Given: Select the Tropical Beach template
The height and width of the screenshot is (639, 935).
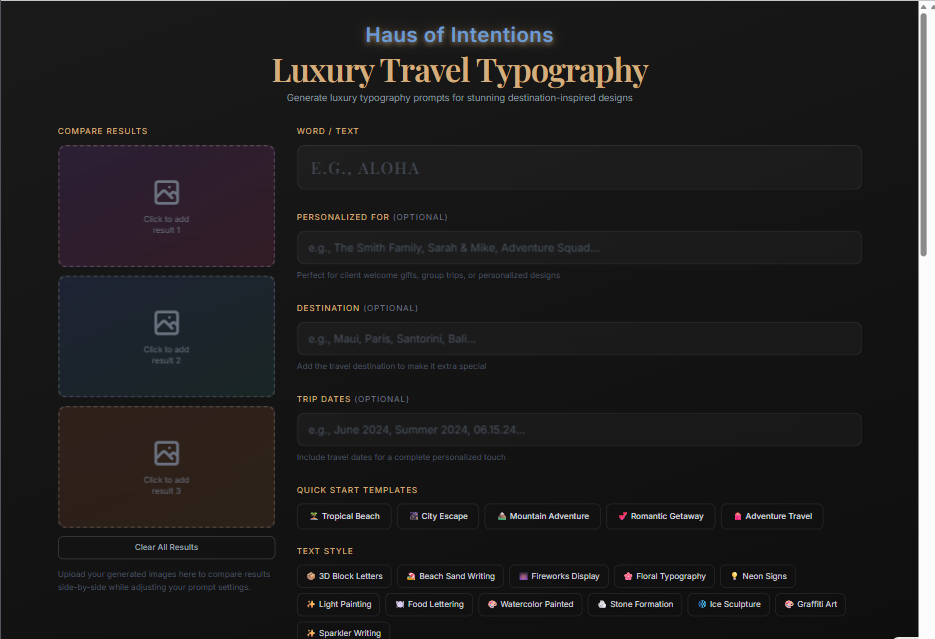Looking at the screenshot, I should (x=344, y=516).
